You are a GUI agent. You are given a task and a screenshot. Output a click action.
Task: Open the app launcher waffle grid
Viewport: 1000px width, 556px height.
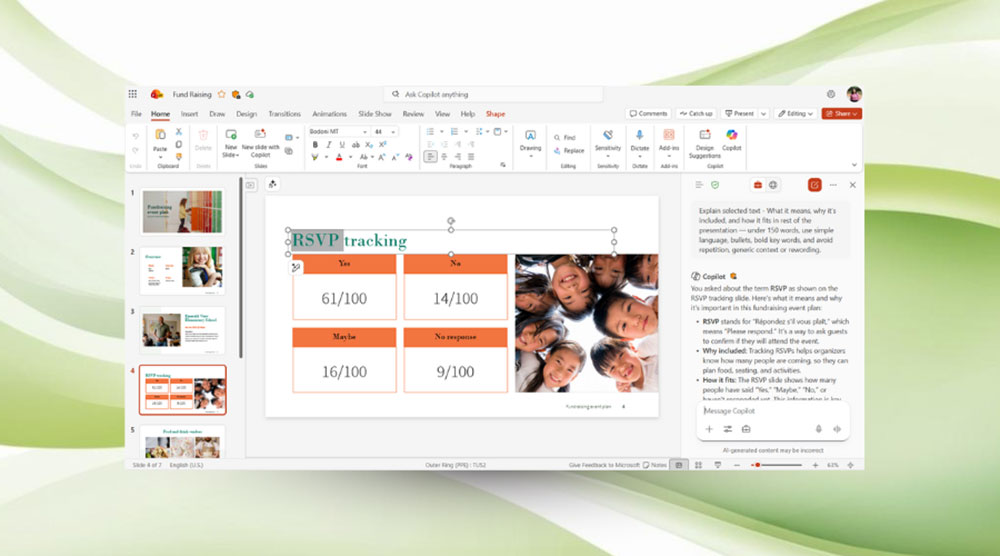point(133,94)
